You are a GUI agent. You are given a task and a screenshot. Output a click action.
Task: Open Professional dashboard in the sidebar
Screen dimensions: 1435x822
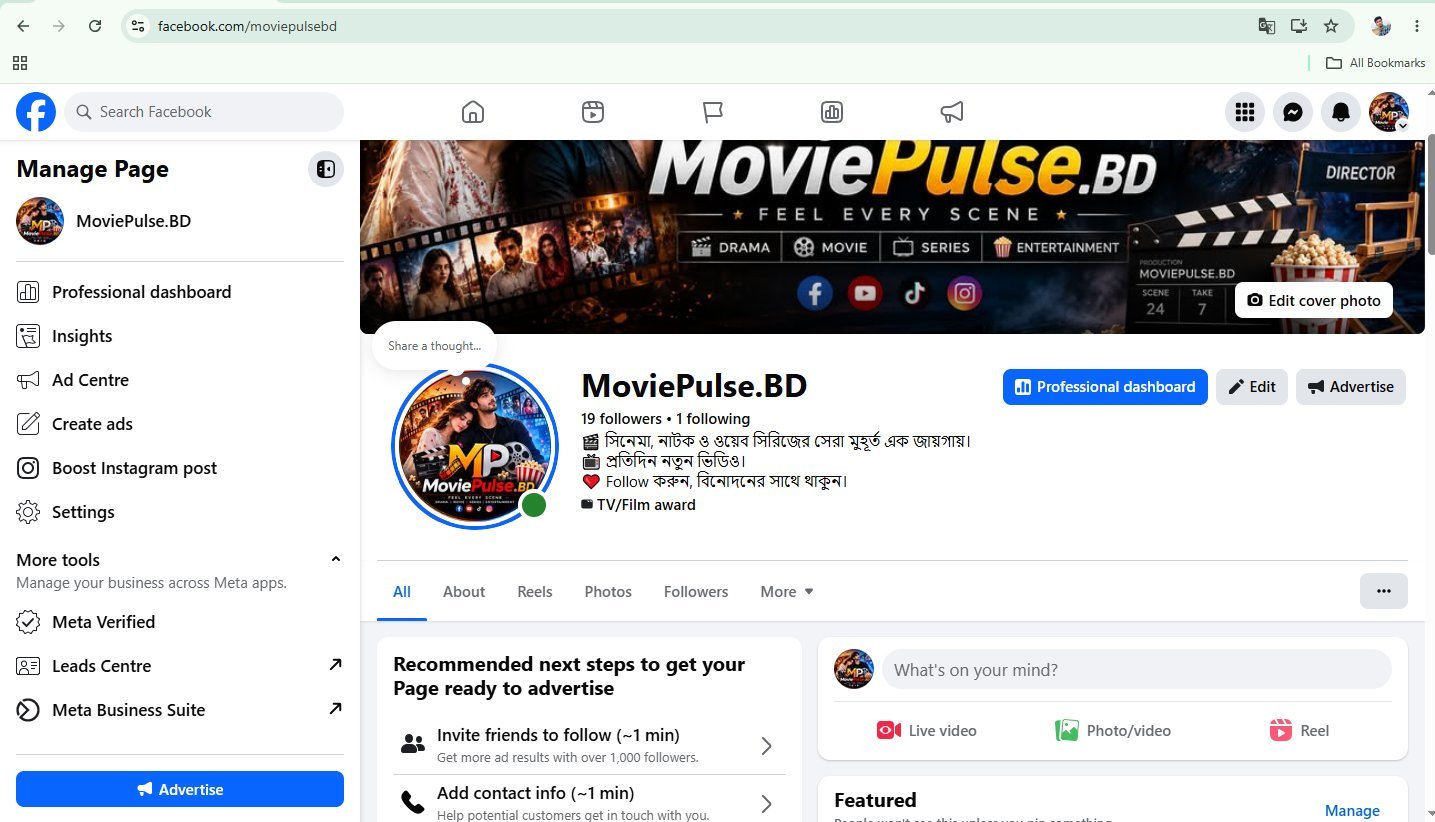[x=180, y=292]
